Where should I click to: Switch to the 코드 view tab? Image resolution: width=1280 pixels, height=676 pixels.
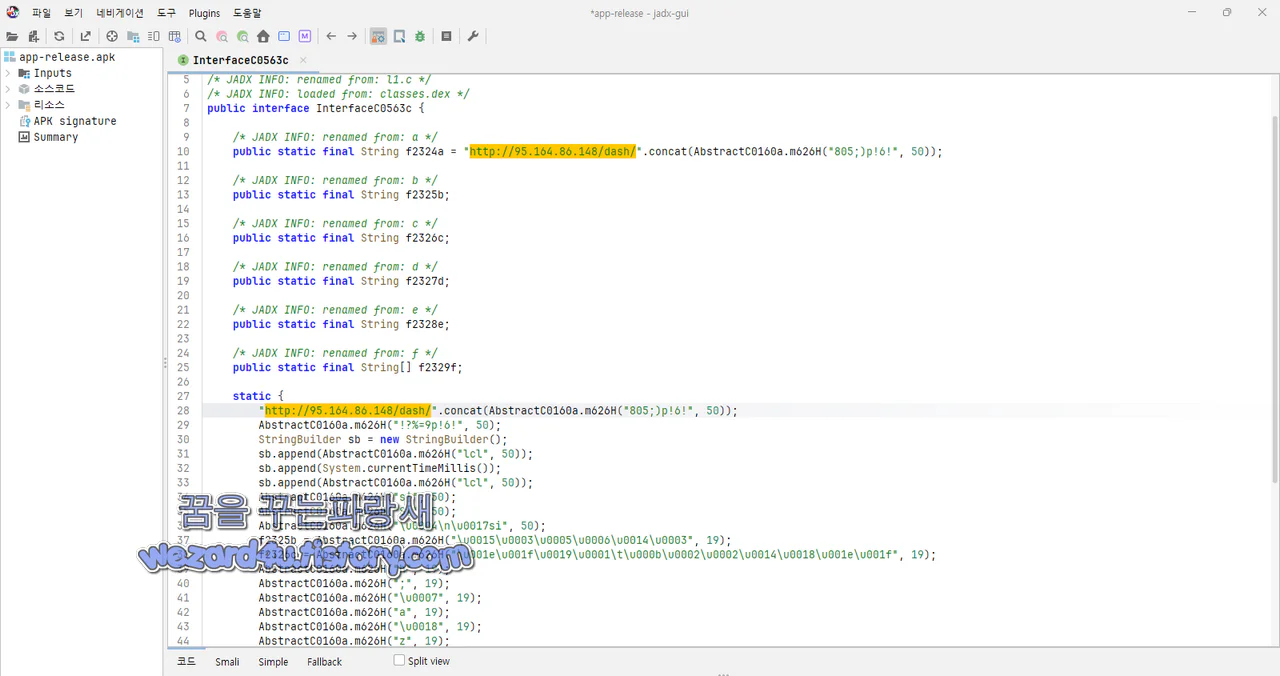tap(187, 661)
